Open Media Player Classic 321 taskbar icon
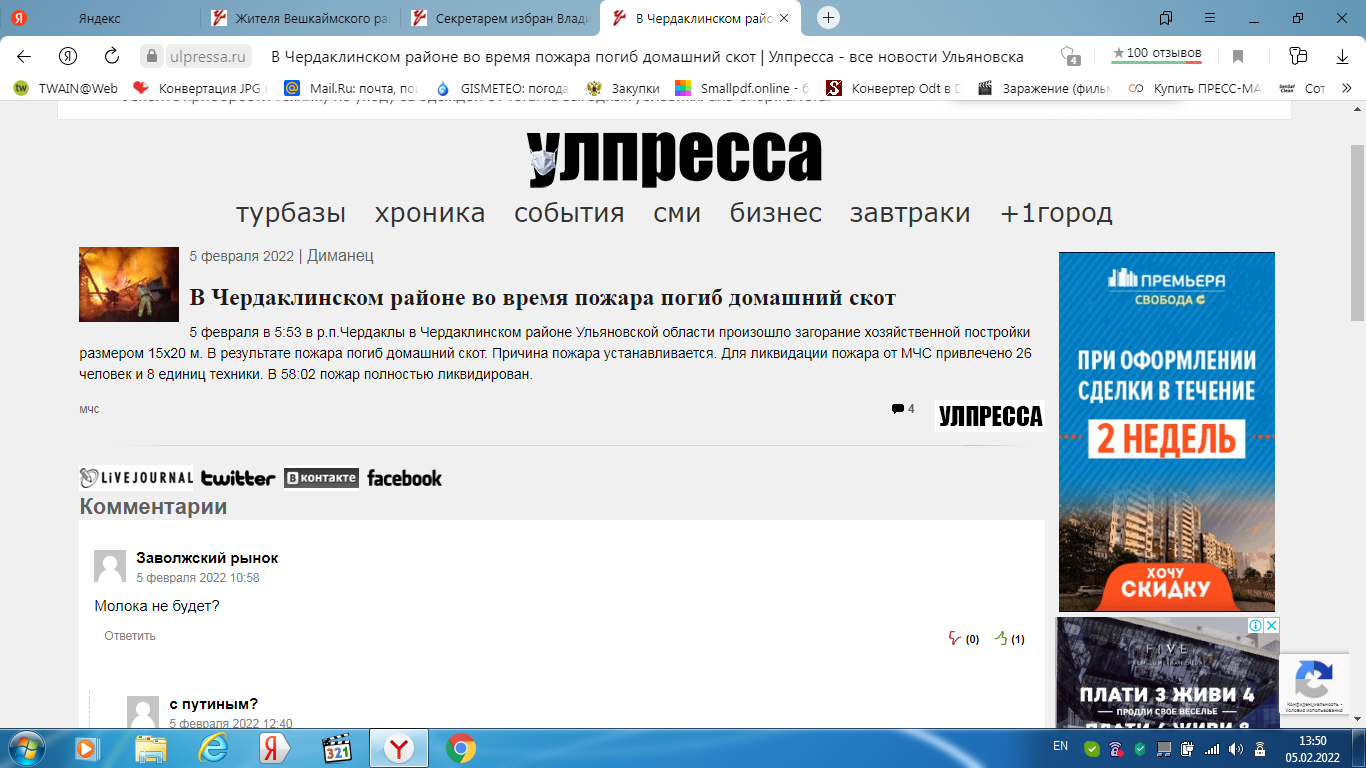 [x=337, y=748]
